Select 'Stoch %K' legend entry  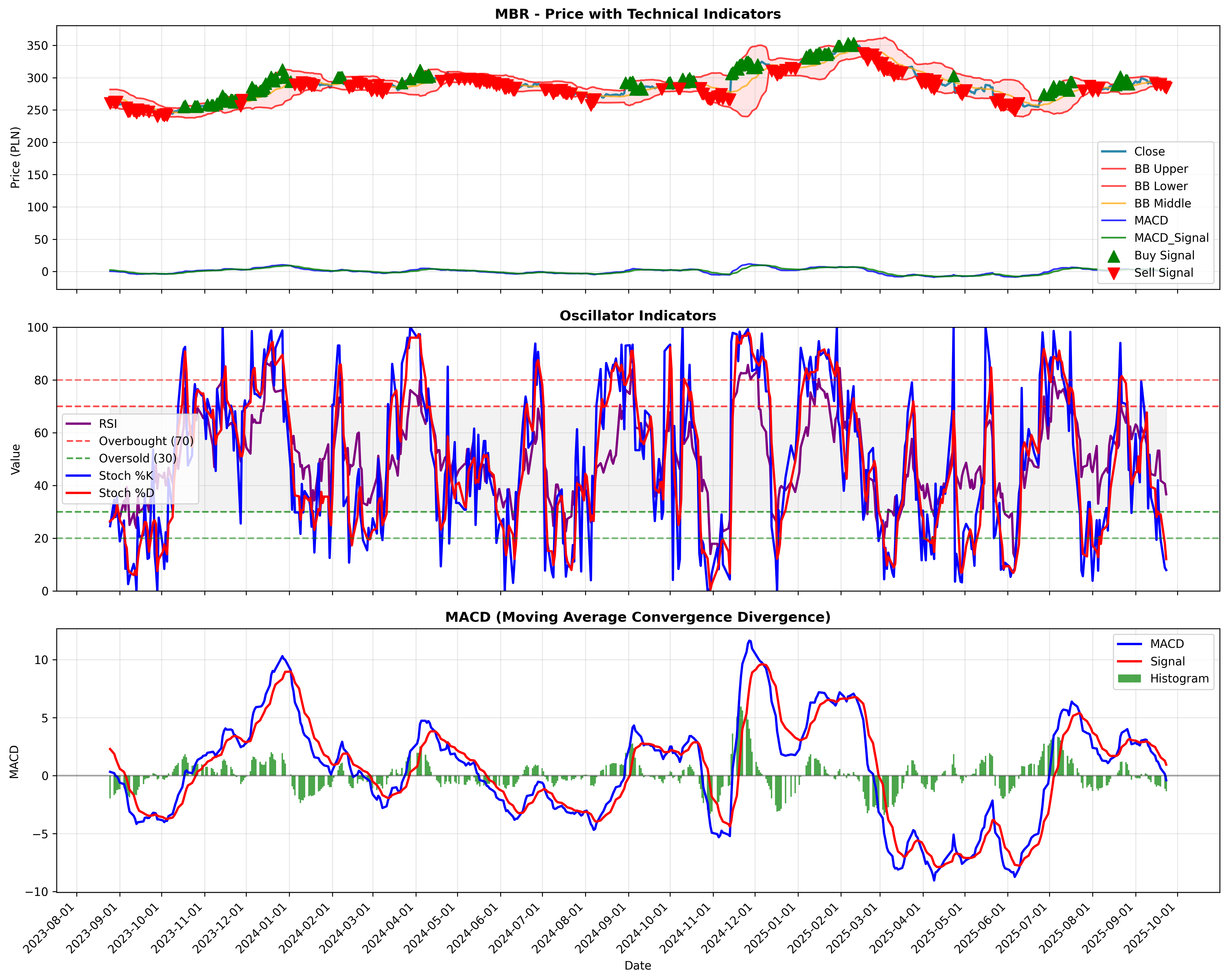point(126,476)
